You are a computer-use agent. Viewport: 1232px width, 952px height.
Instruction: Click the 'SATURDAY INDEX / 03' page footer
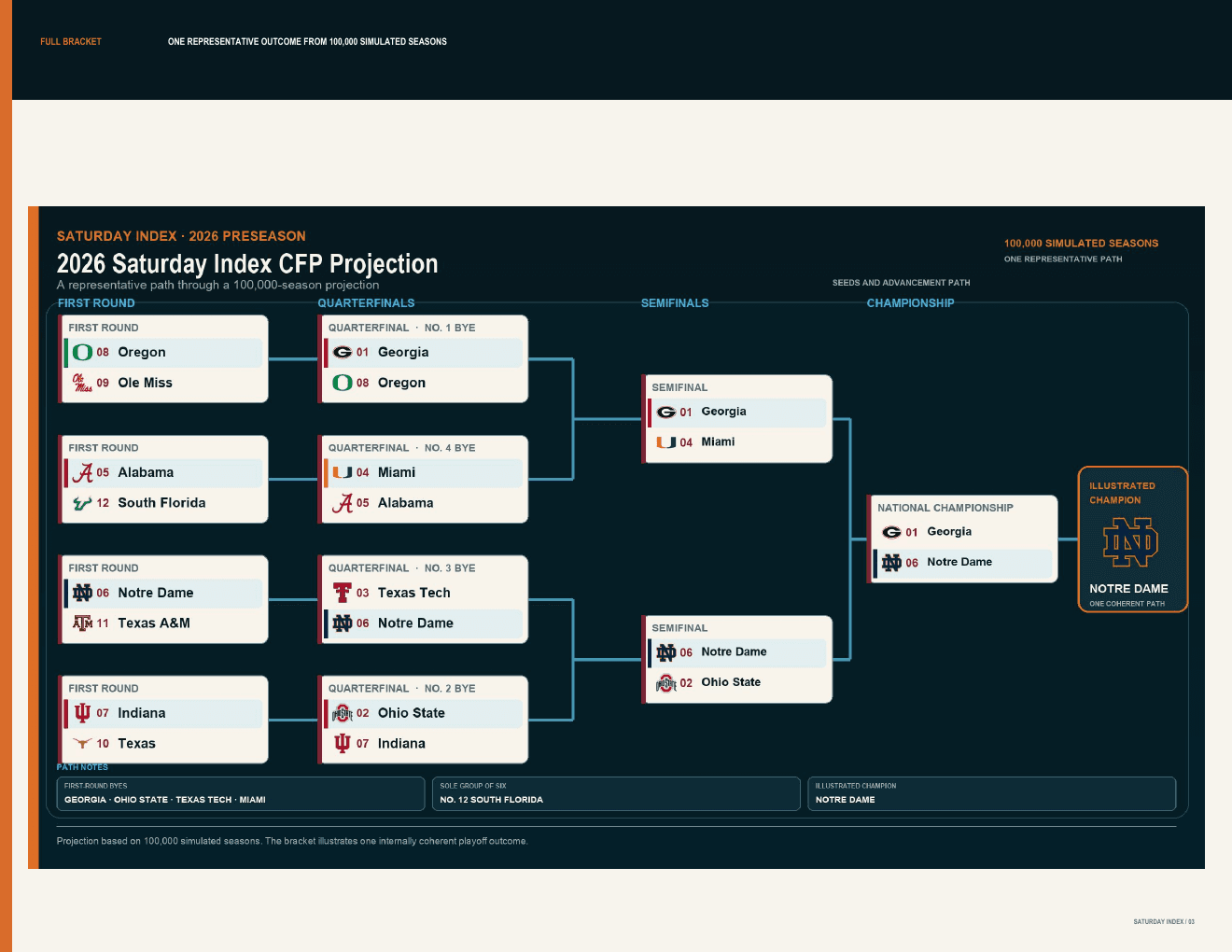point(1164,922)
